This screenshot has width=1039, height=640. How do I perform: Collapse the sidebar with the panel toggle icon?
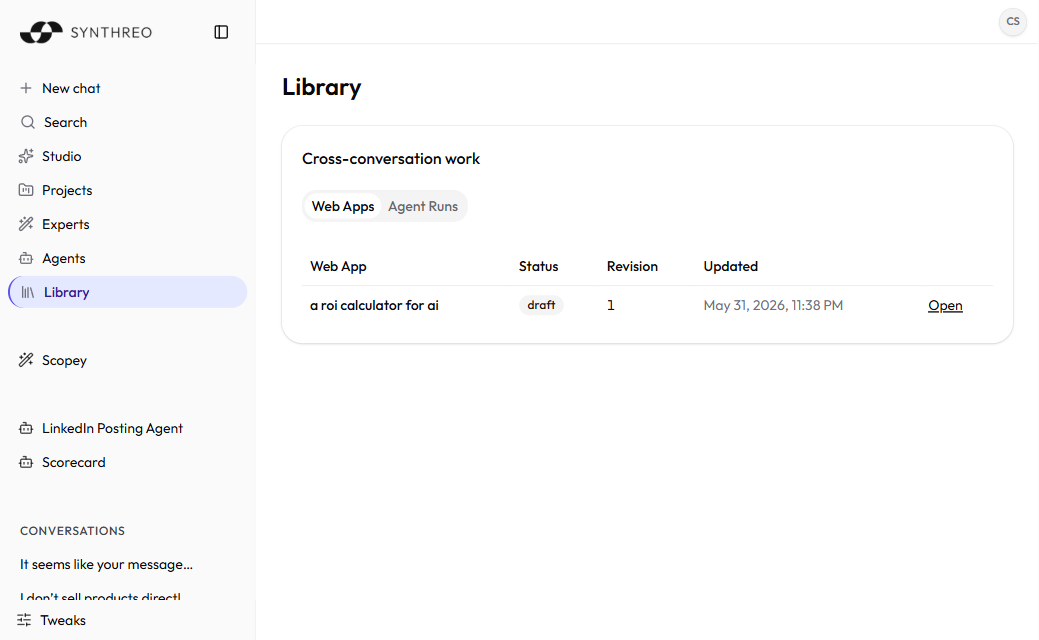(x=221, y=32)
